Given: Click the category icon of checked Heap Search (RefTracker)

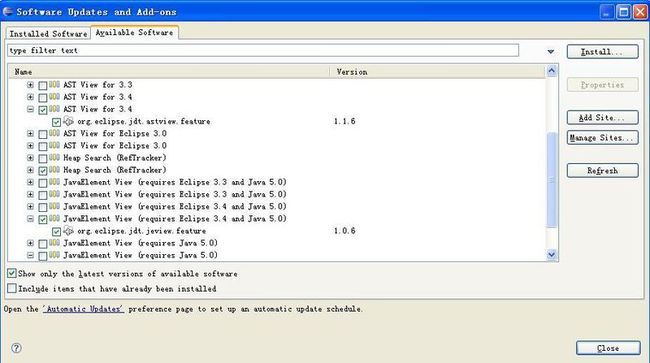Looking at the screenshot, I should [x=54, y=170].
